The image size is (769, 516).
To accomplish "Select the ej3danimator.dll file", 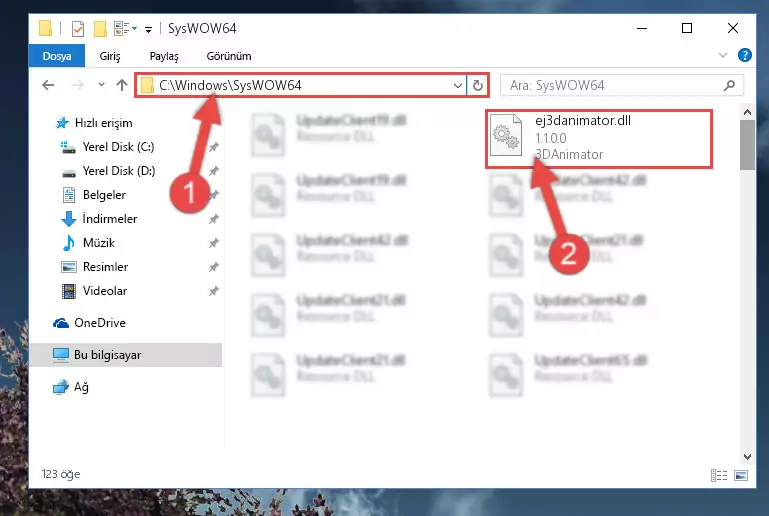I will tap(599, 139).
